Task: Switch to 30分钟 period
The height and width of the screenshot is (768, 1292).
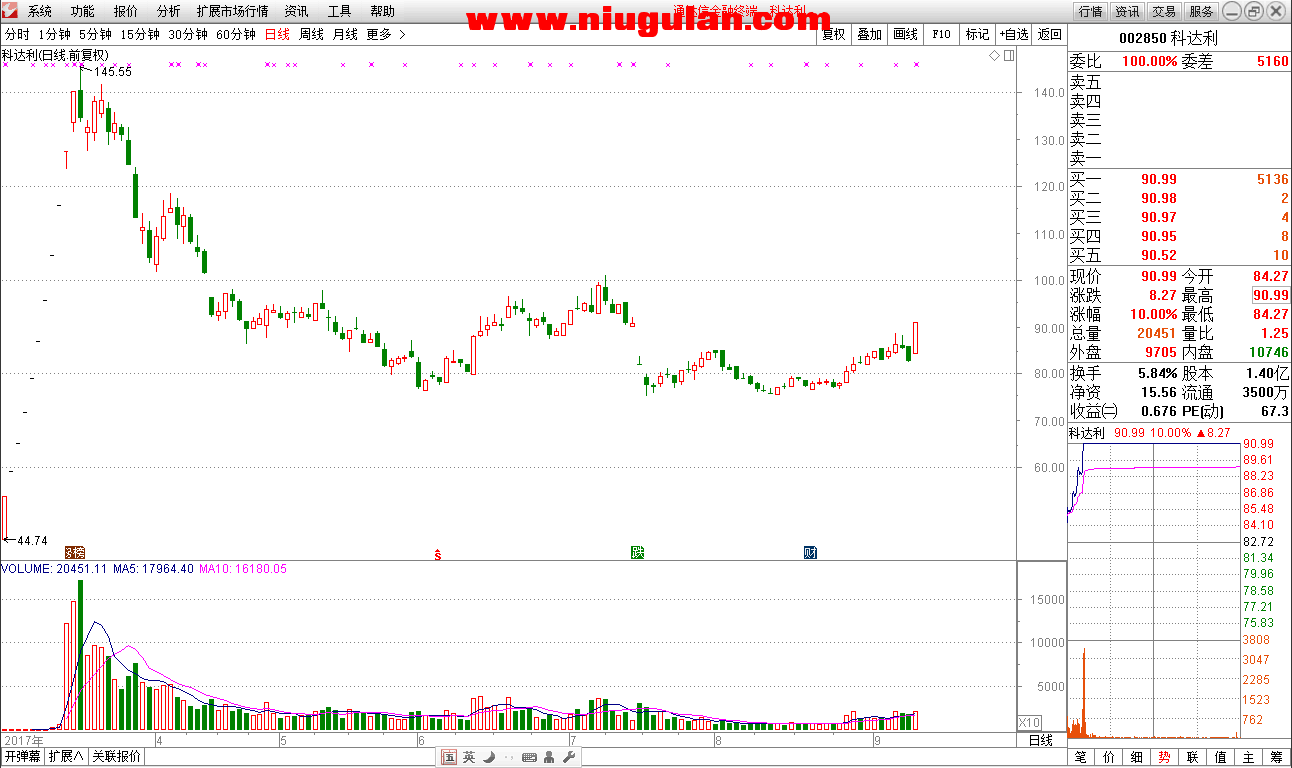Action: point(188,34)
